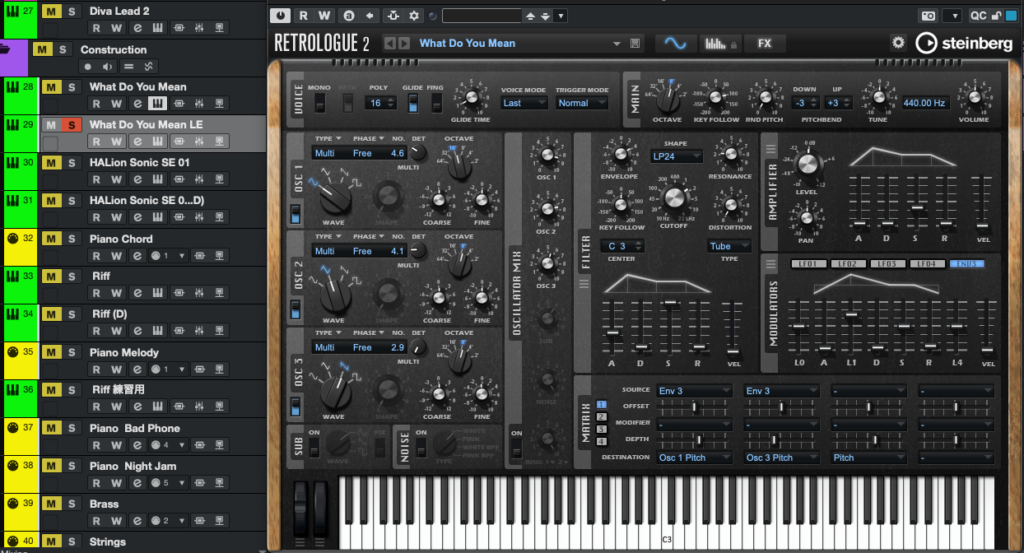Open 'Osc 3 Pitch' destination dropdown

pos(781,458)
